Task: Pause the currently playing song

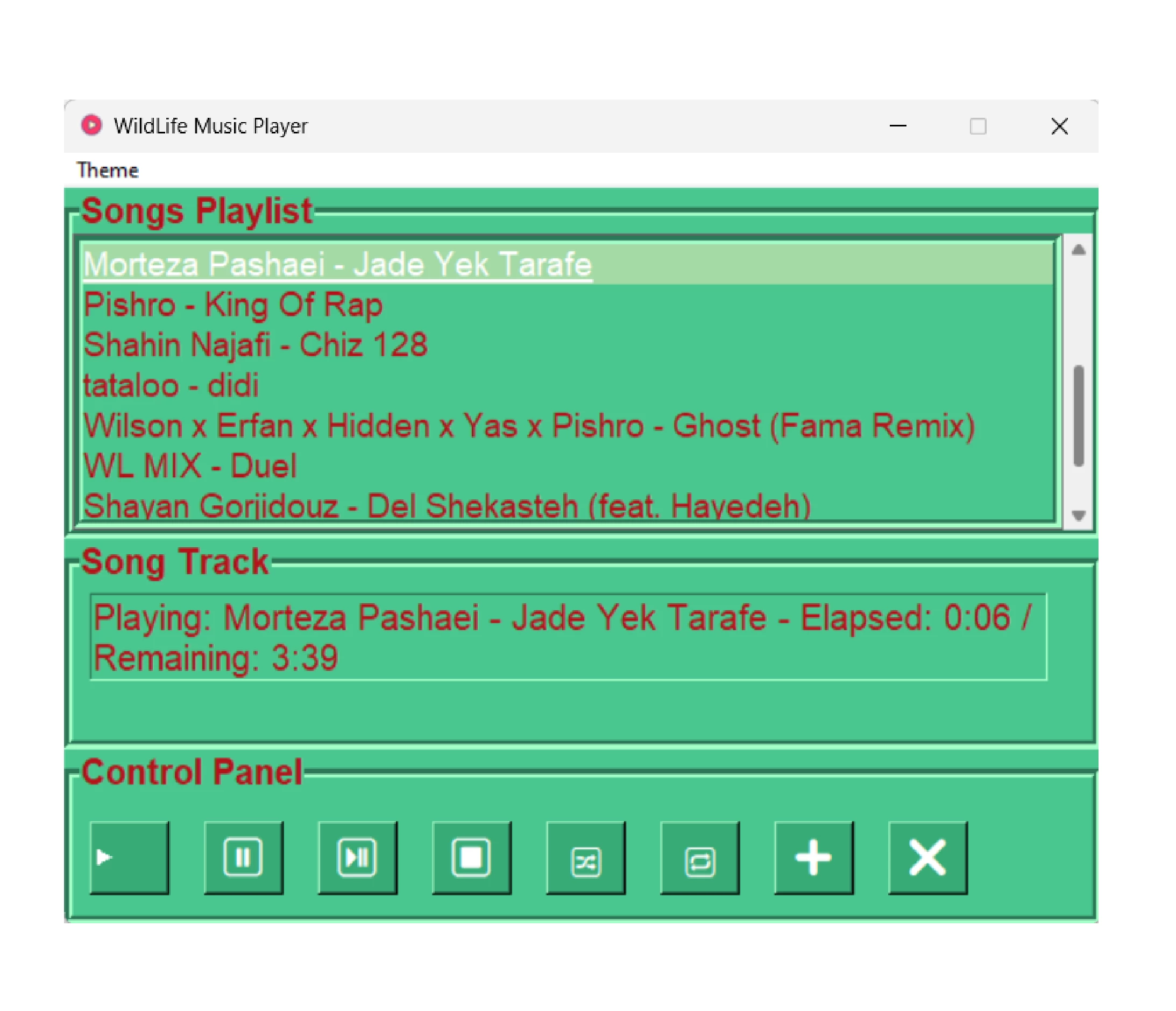Action: click(x=244, y=857)
